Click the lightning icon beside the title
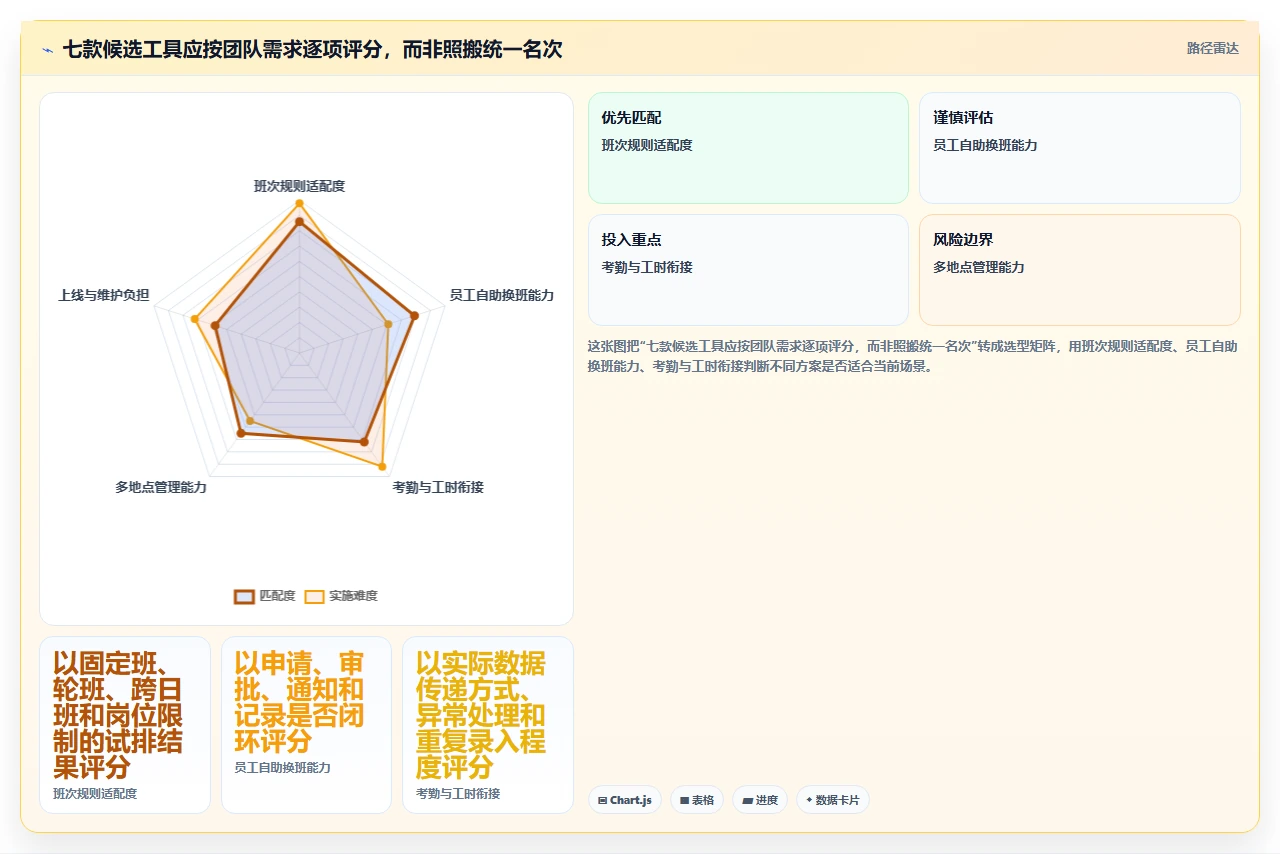The height and width of the screenshot is (854, 1280). click(47, 50)
